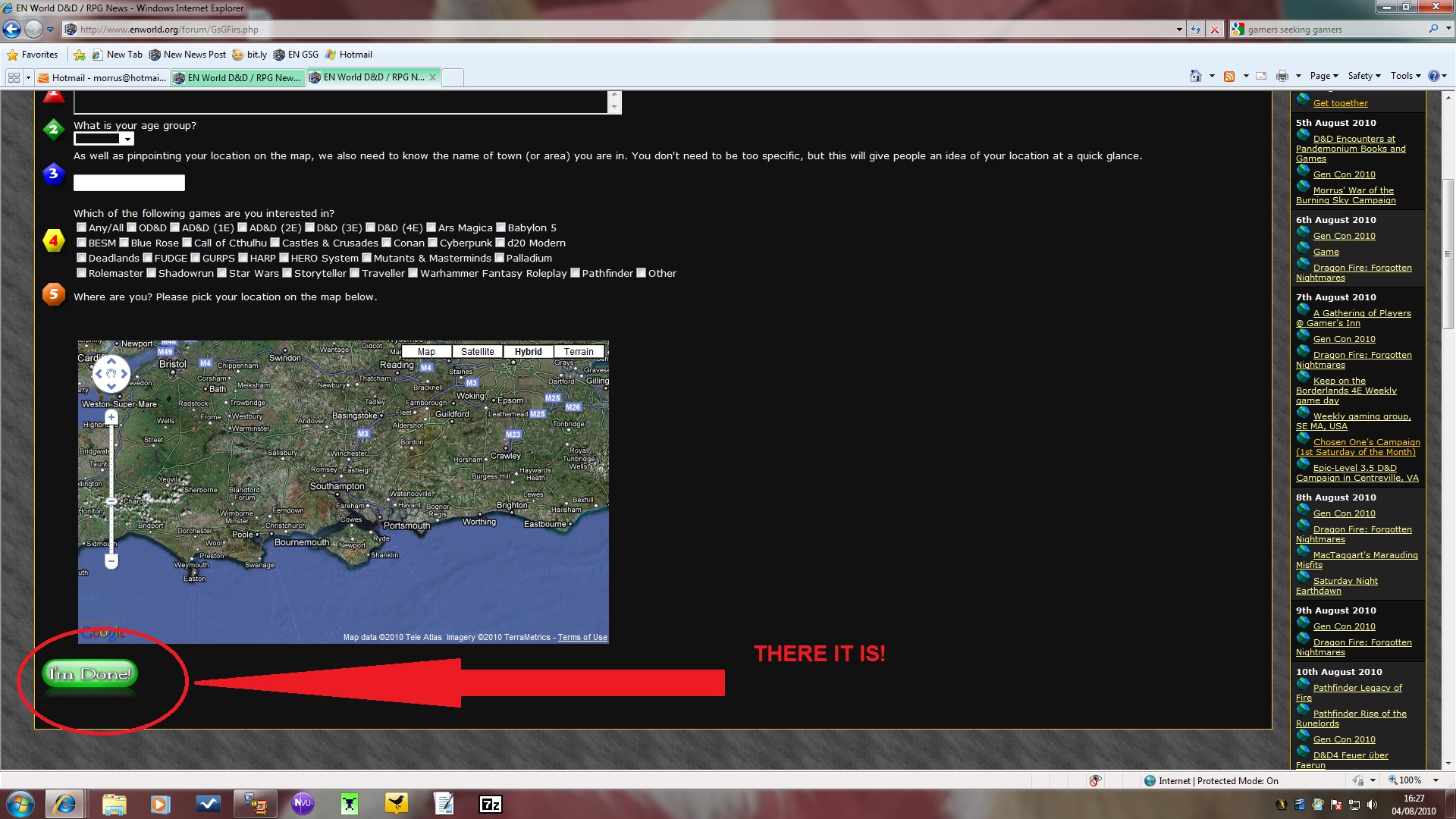Check the Any/All game checkbox
1456x819 pixels.
[81, 227]
